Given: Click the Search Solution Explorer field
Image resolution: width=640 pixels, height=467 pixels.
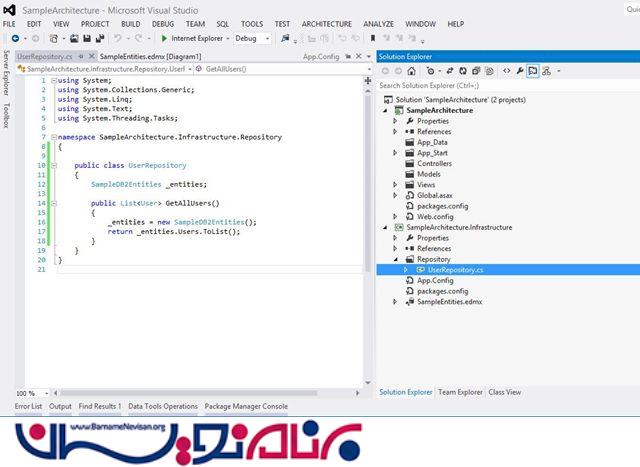Looking at the screenshot, I should pos(505,85).
